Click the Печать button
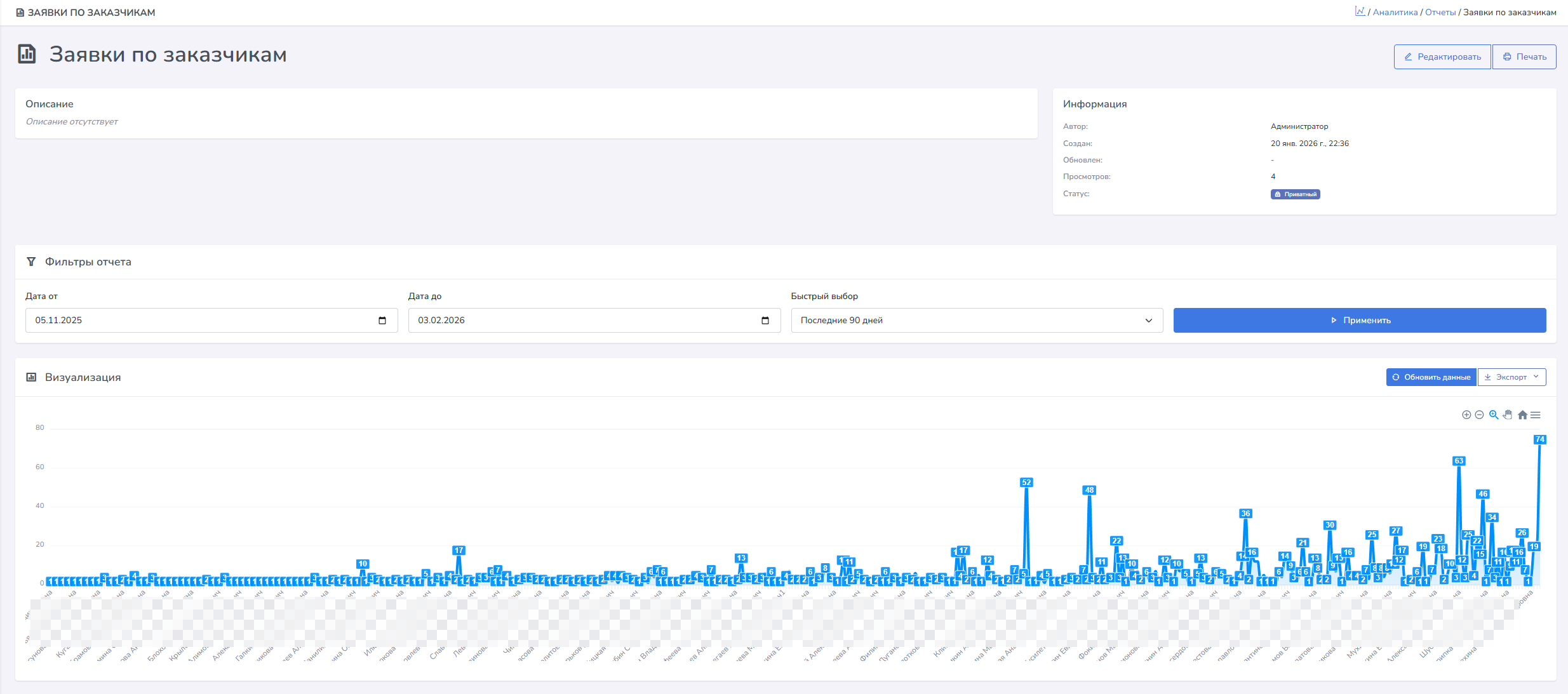Viewport: 1568px width, 694px height. pyautogui.click(x=1524, y=57)
